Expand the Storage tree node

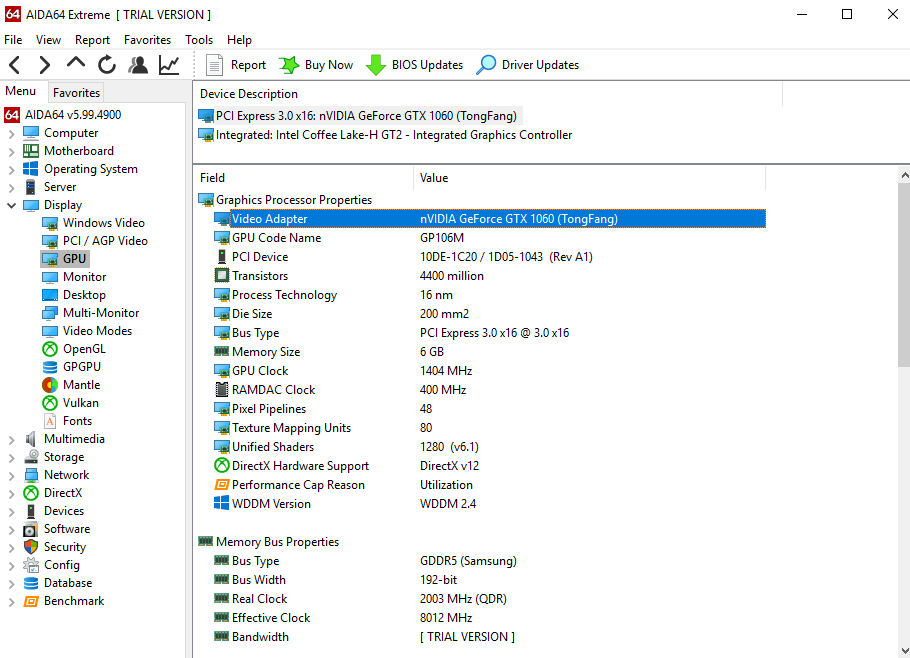(x=11, y=457)
